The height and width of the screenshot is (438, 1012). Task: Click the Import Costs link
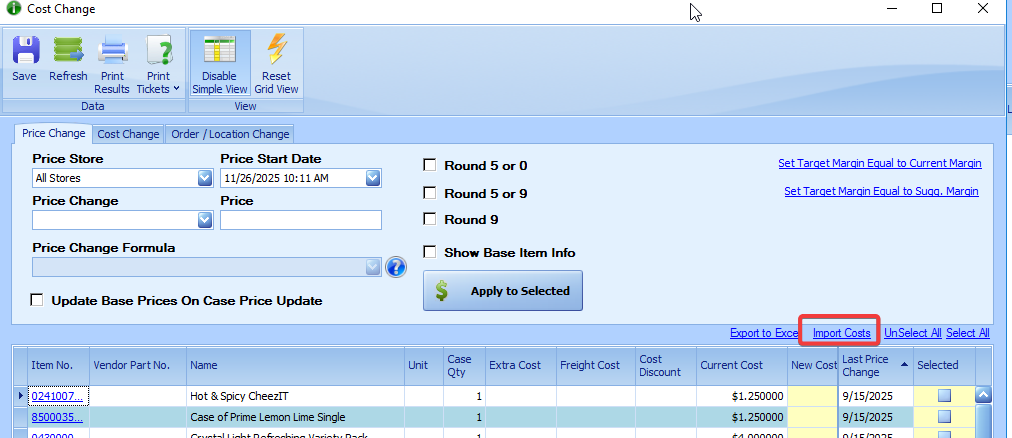point(841,333)
